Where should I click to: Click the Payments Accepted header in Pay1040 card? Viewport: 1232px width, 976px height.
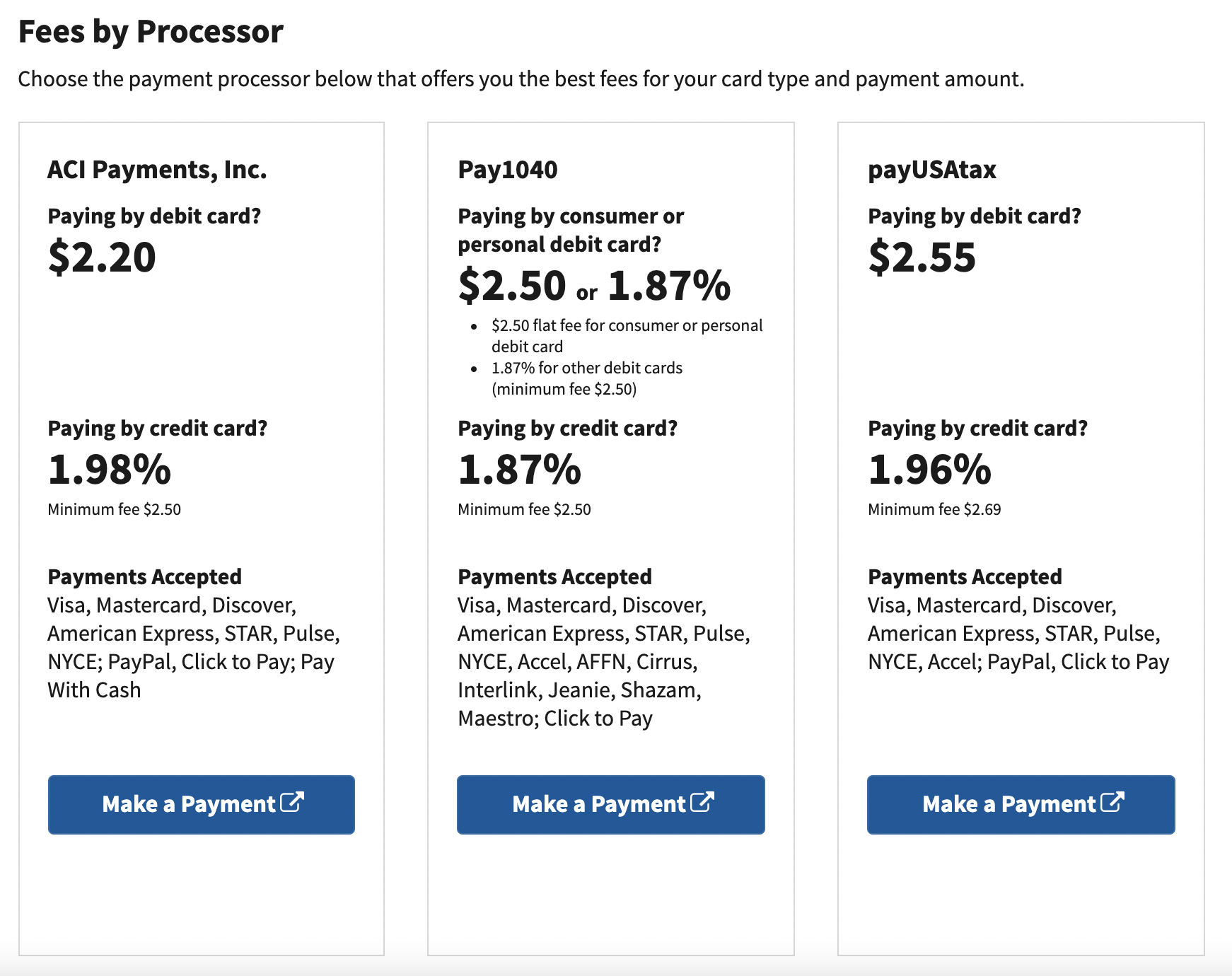tap(554, 576)
